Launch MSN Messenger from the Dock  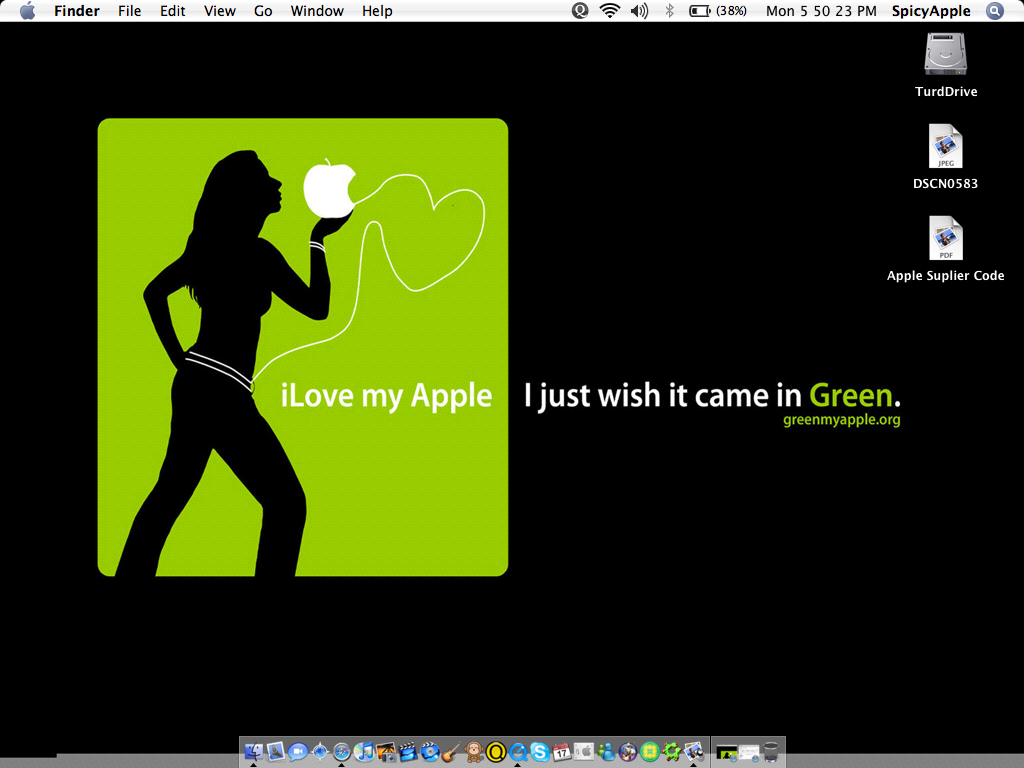pos(606,752)
